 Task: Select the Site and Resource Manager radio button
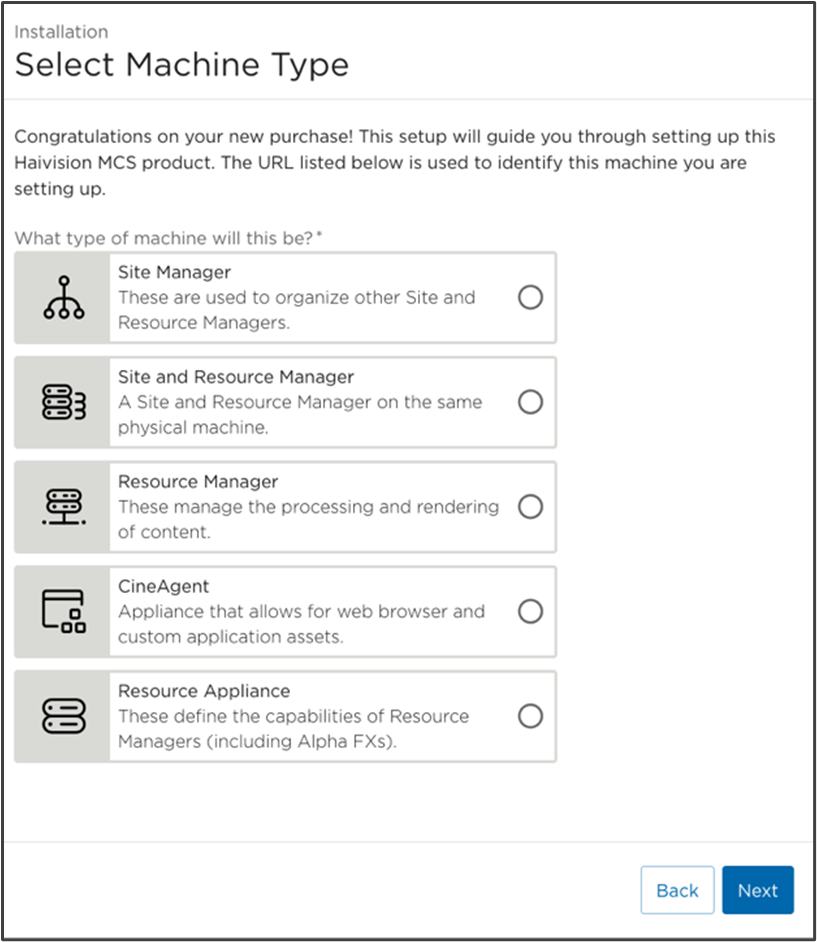pyautogui.click(x=530, y=402)
